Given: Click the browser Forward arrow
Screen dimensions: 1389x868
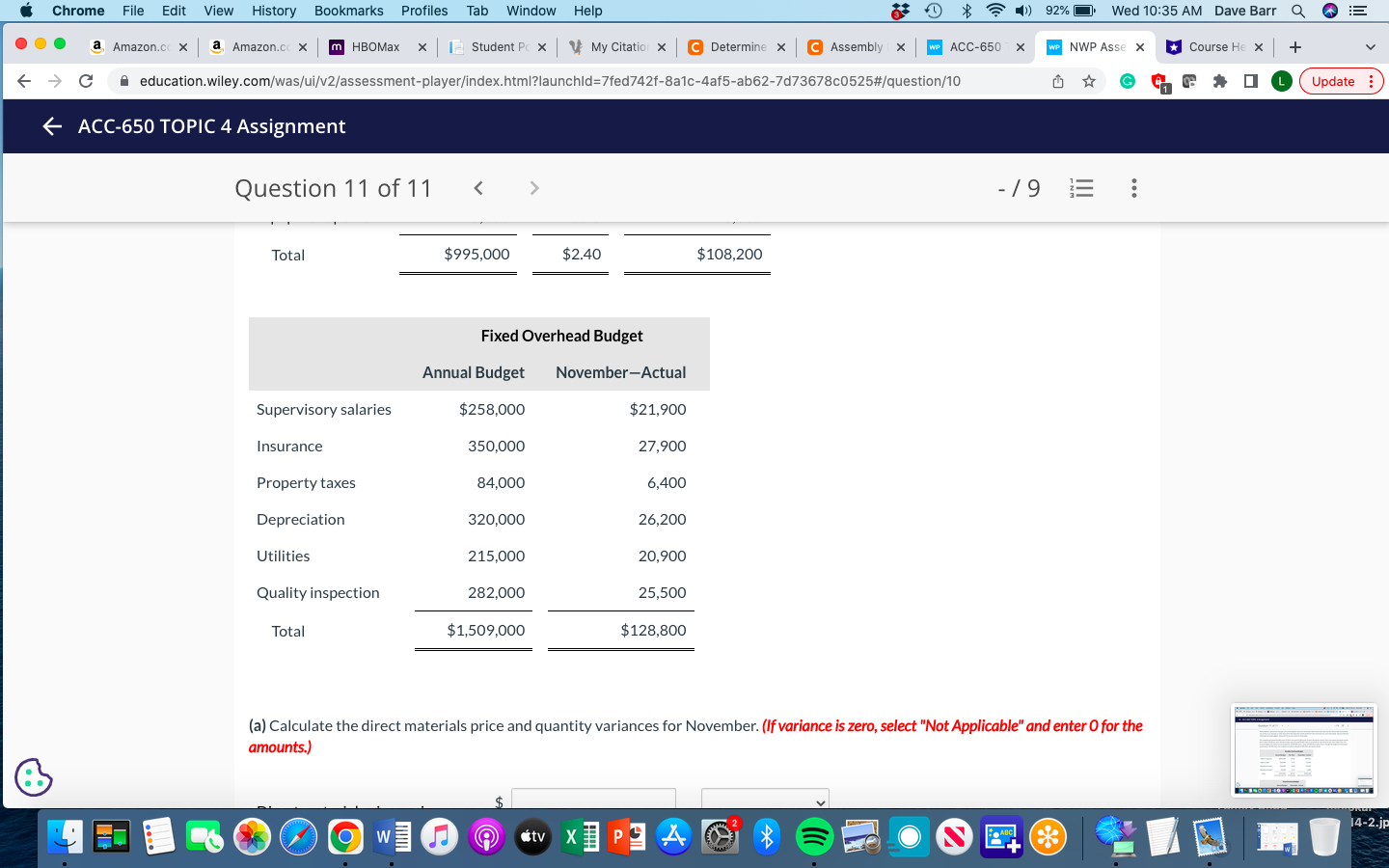Looking at the screenshot, I should [55, 81].
